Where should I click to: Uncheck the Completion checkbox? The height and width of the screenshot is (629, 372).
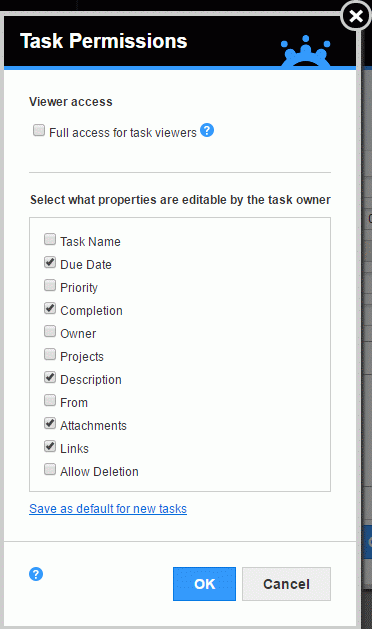click(50, 308)
